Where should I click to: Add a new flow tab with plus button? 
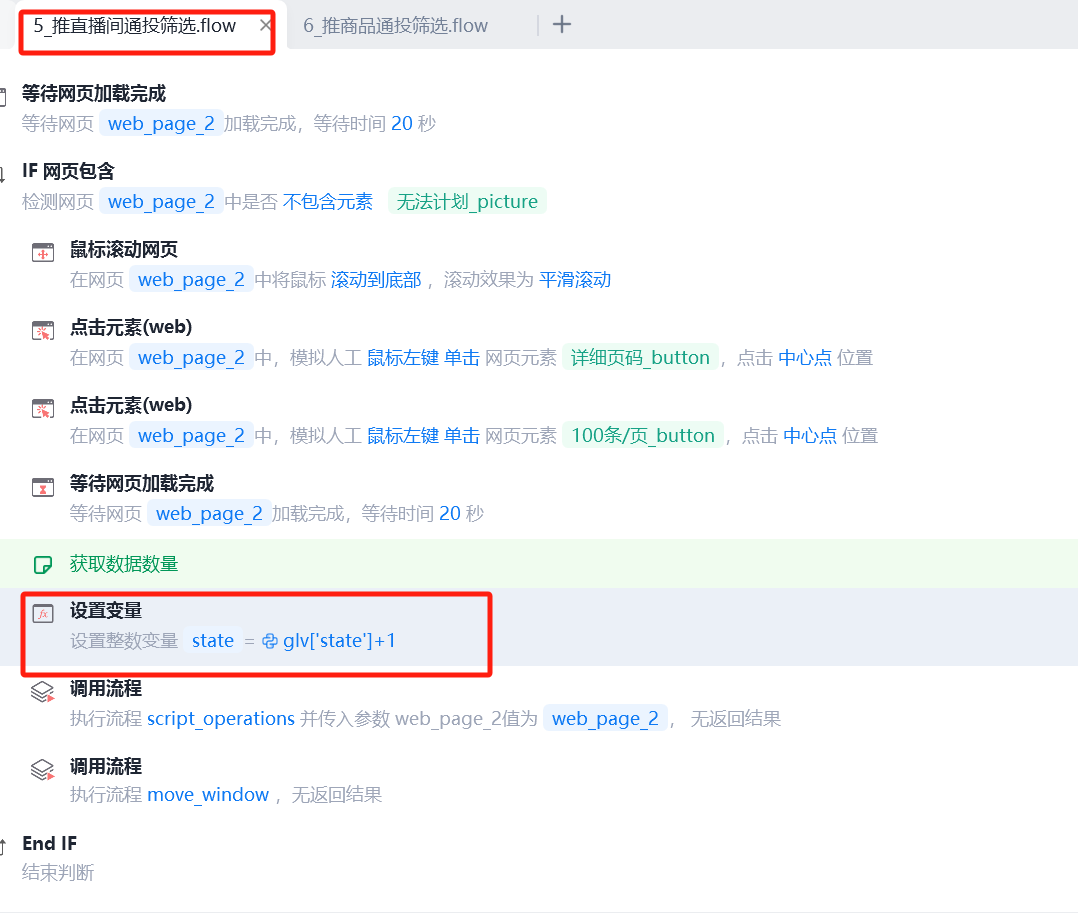point(562,25)
